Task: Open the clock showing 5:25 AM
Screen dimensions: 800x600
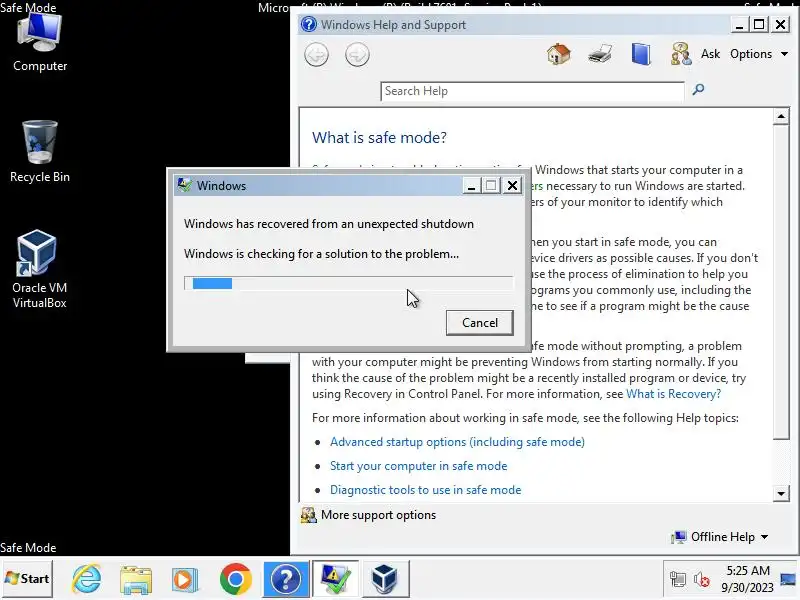Action: (747, 579)
